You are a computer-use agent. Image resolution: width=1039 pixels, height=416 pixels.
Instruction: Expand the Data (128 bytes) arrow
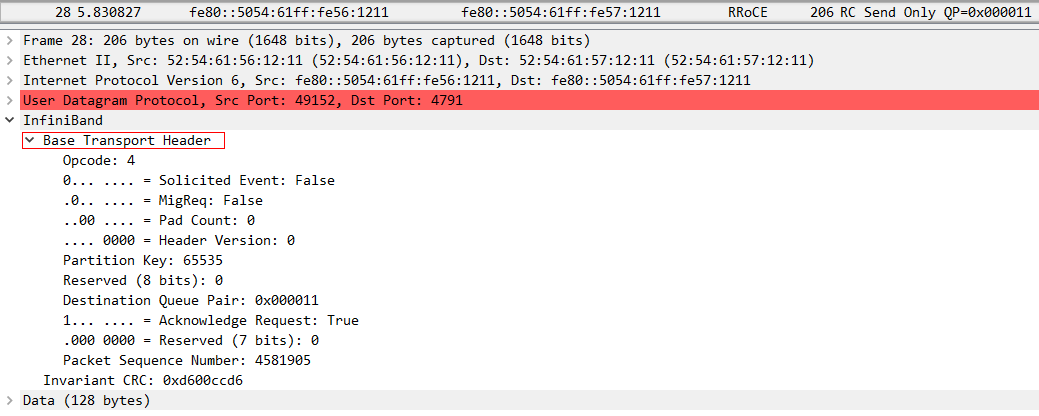(x=9, y=400)
